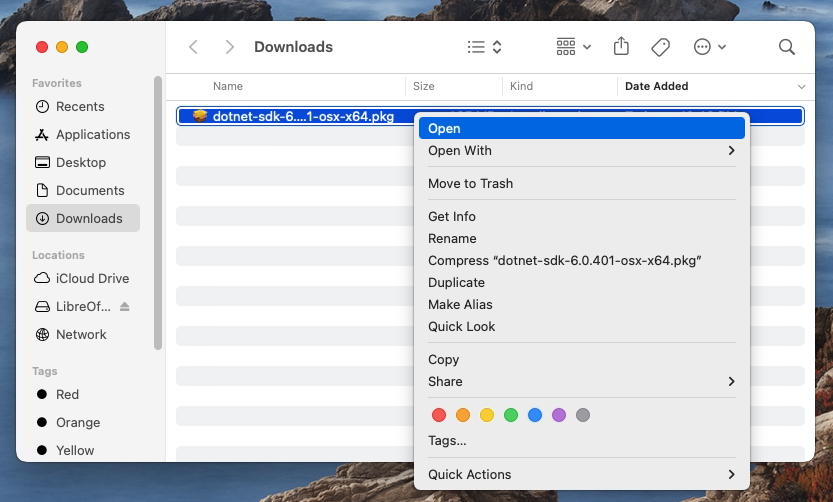Sort by the Date Added column
Image resolution: width=833 pixels, height=502 pixels.
point(657,86)
